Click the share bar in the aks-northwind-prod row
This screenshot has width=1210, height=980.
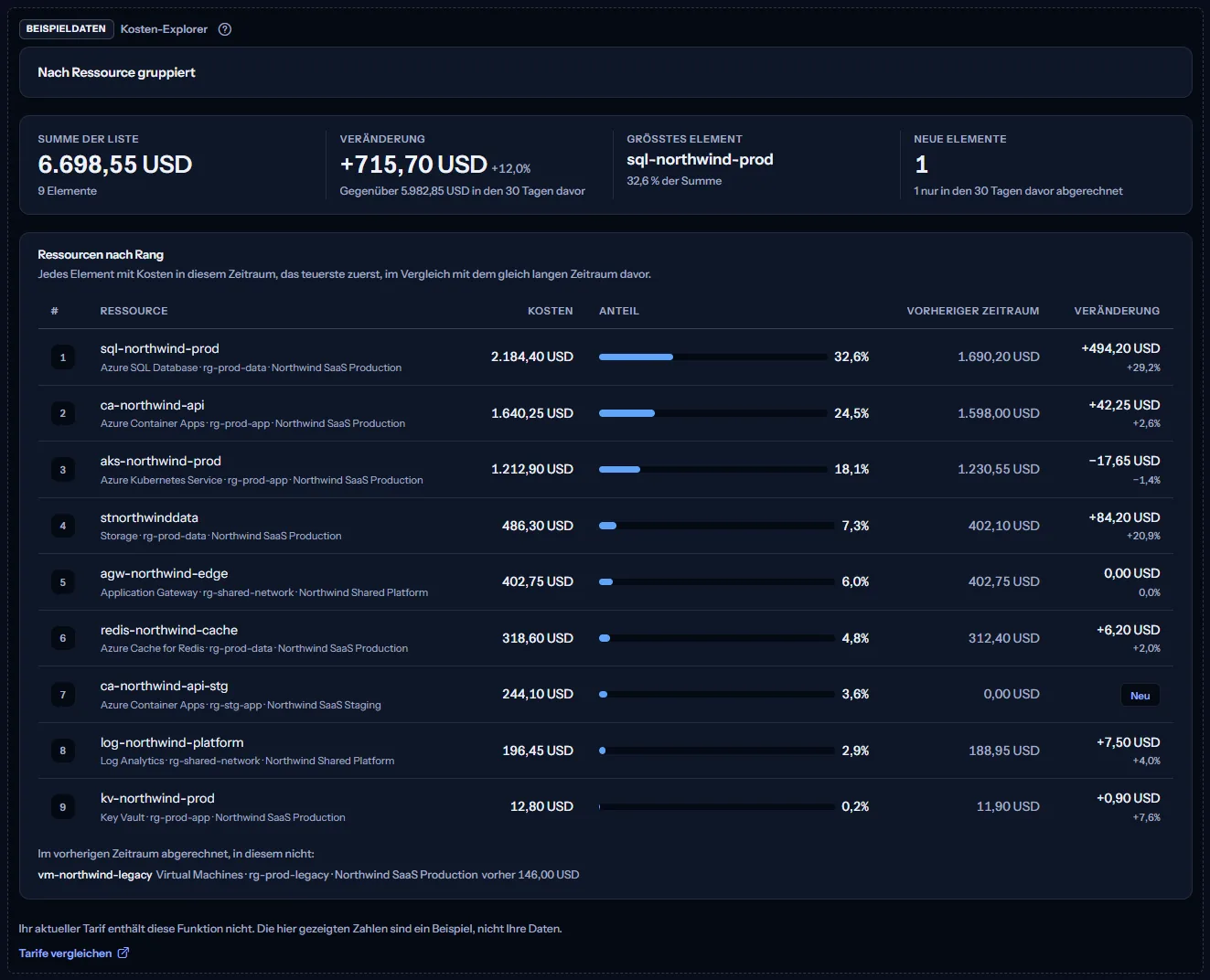[x=713, y=469]
